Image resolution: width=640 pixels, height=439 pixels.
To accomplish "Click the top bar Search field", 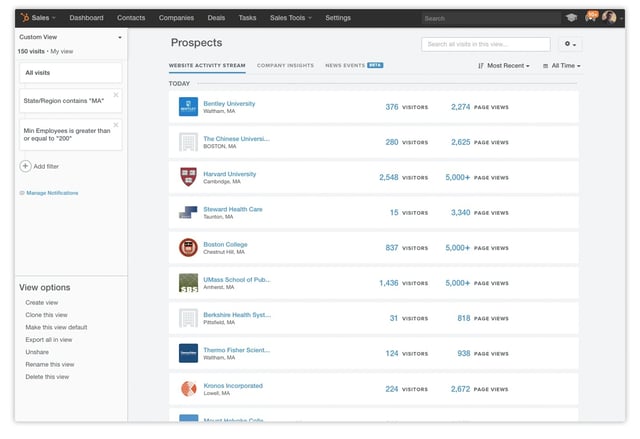I will (490, 18).
